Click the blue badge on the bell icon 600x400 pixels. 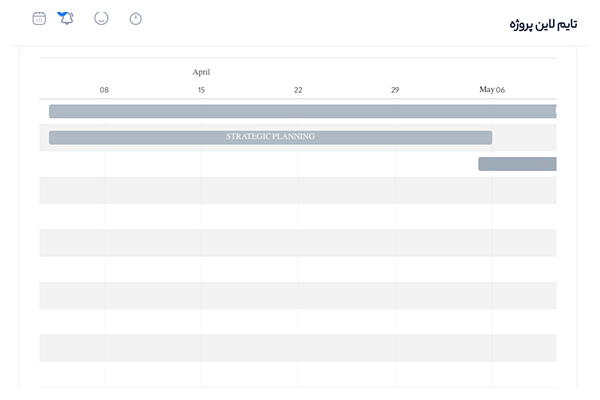click(62, 14)
